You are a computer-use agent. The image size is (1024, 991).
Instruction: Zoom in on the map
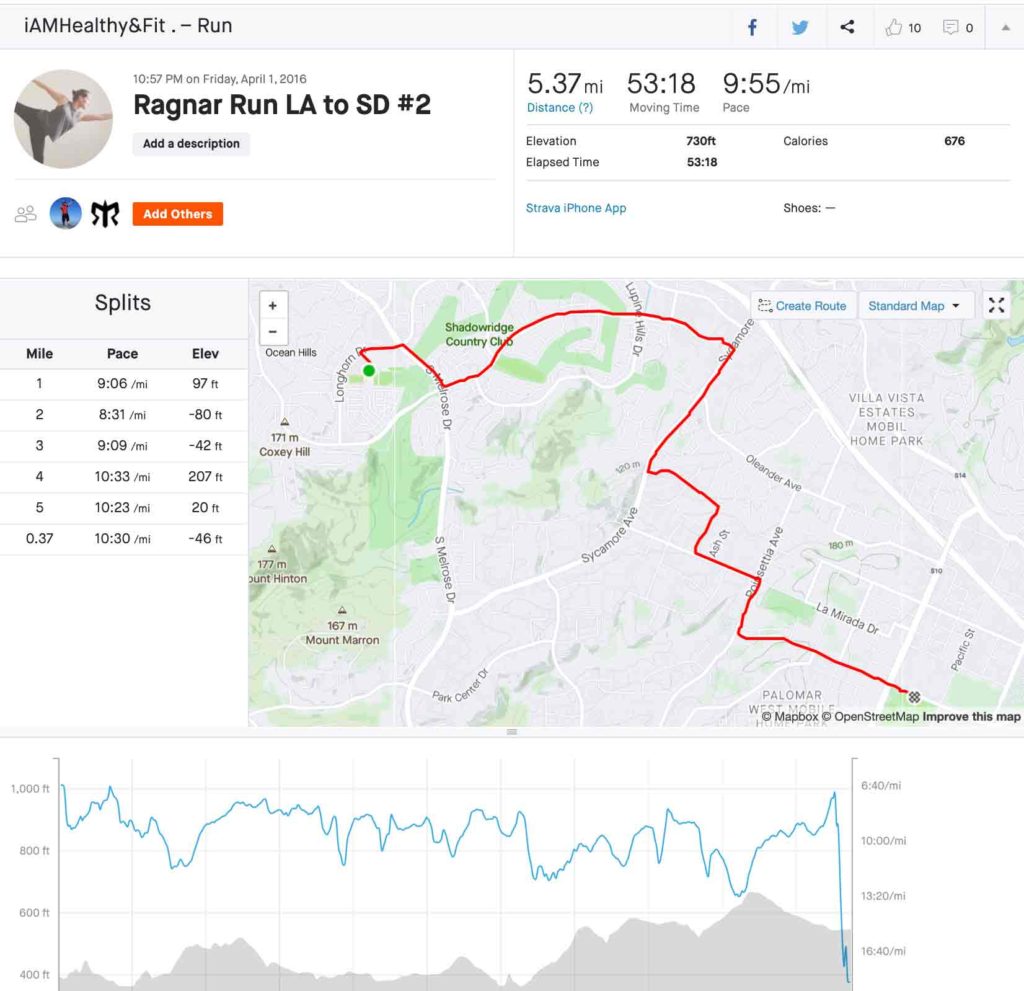[272, 306]
